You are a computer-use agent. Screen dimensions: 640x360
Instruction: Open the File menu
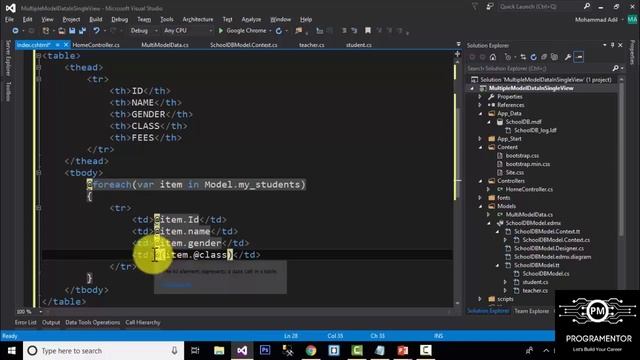point(9,19)
